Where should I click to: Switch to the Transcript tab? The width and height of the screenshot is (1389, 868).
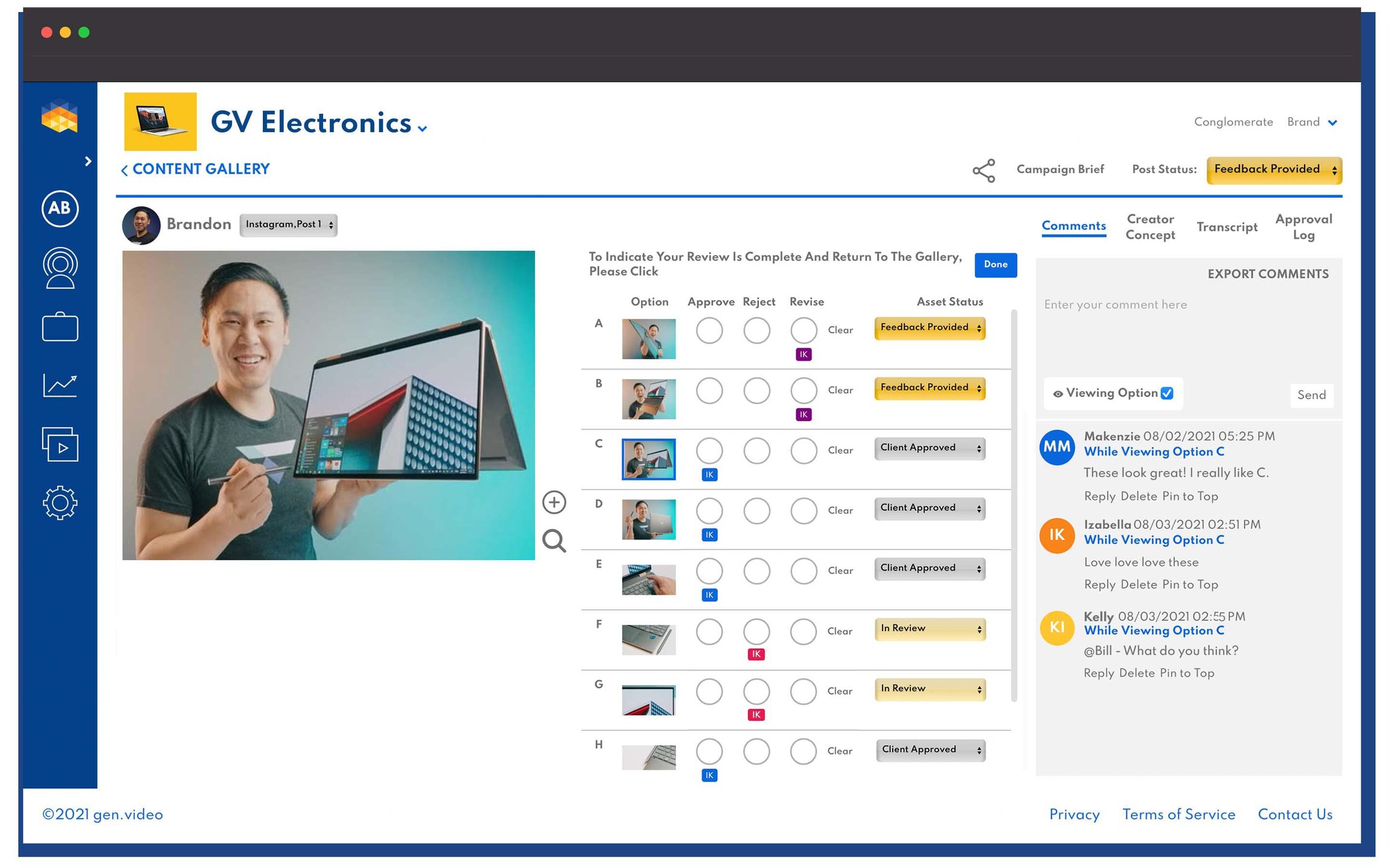point(1226,227)
